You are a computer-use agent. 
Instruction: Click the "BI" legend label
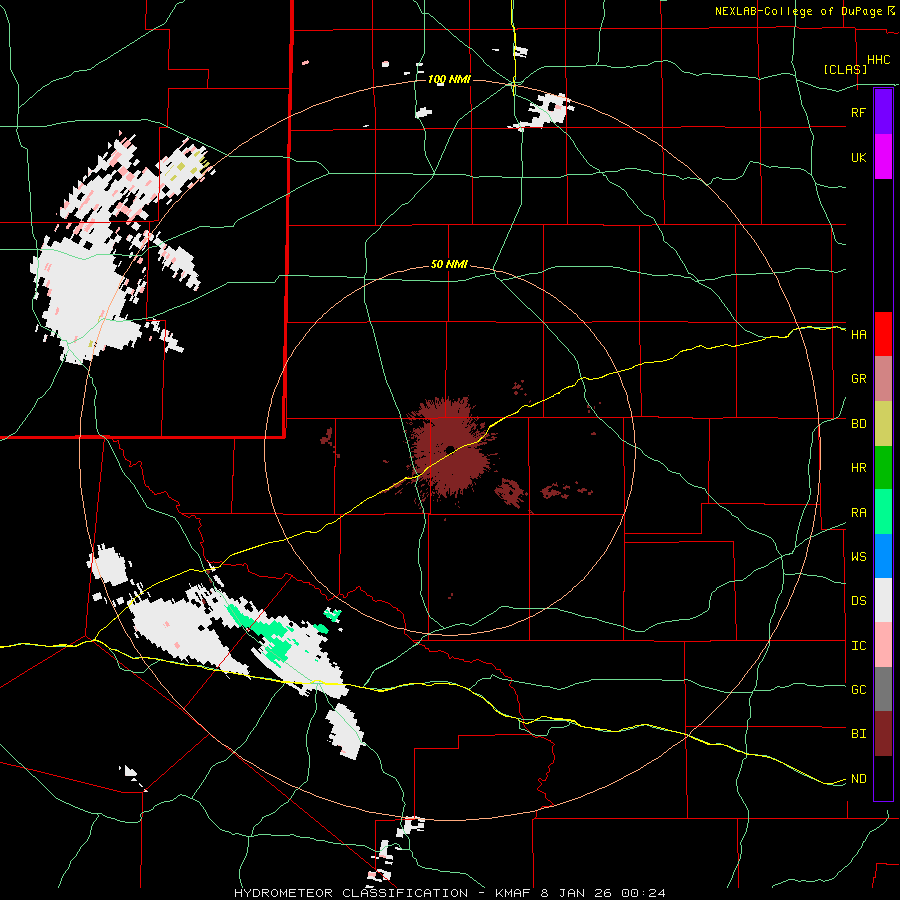(858, 734)
